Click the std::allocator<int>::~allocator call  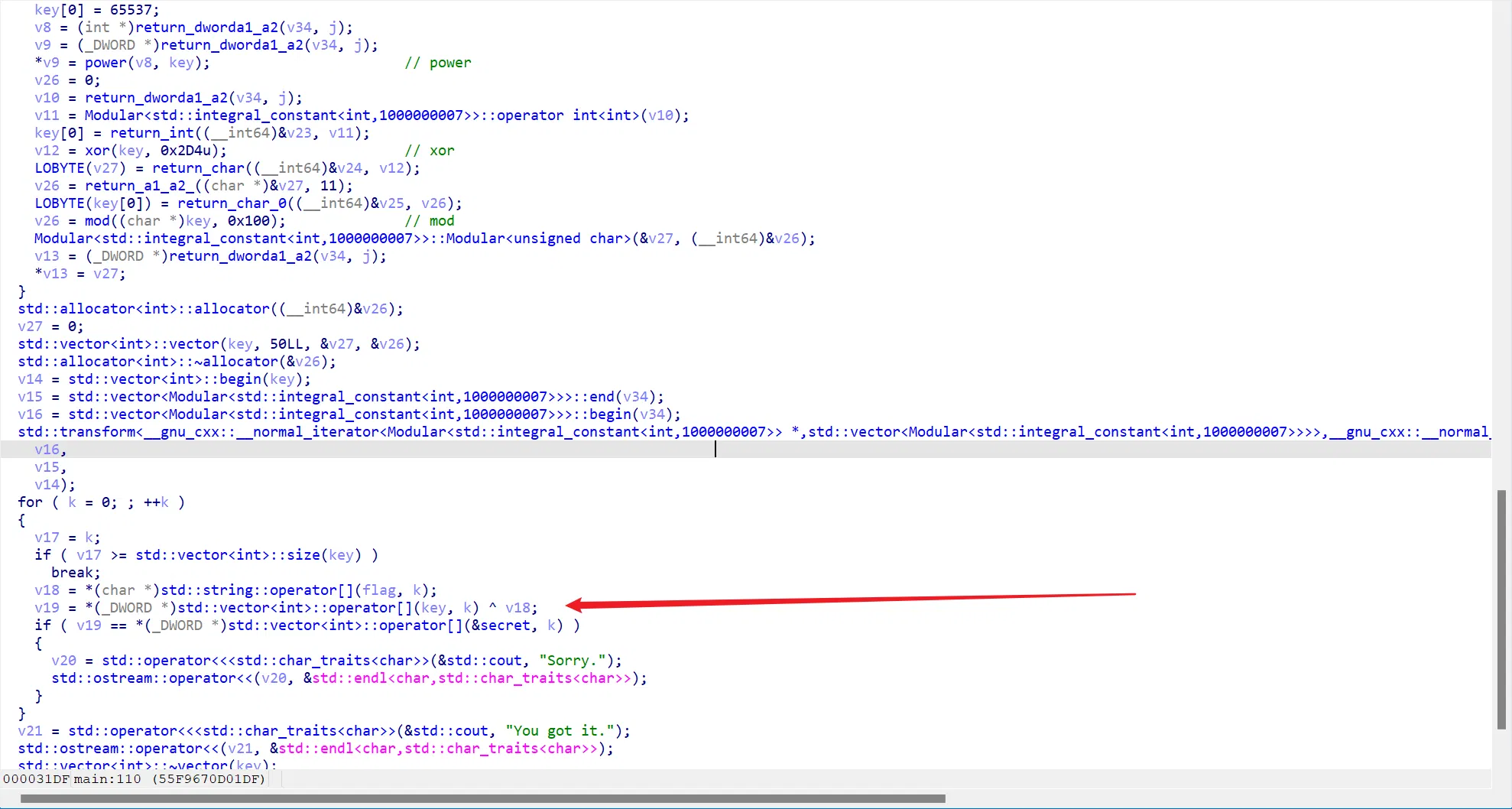(177, 362)
